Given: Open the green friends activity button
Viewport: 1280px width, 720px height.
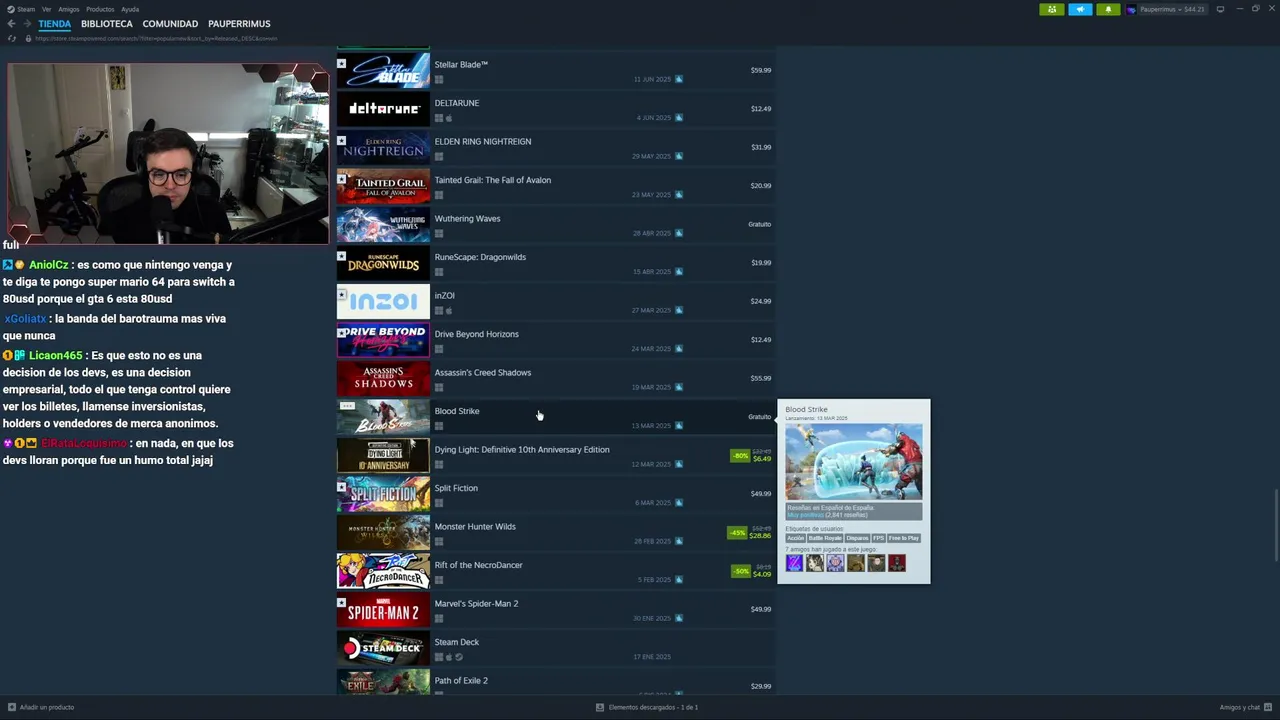Looking at the screenshot, I should tap(1052, 9).
